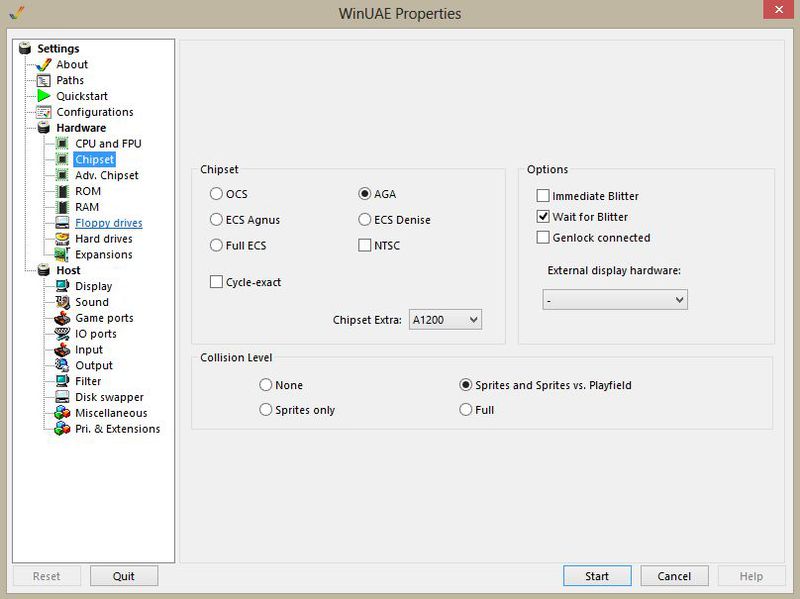The width and height of the screenshot is (800, 599).
Task: Open the Adv. Chipset settings page
Action: point(107,176)
